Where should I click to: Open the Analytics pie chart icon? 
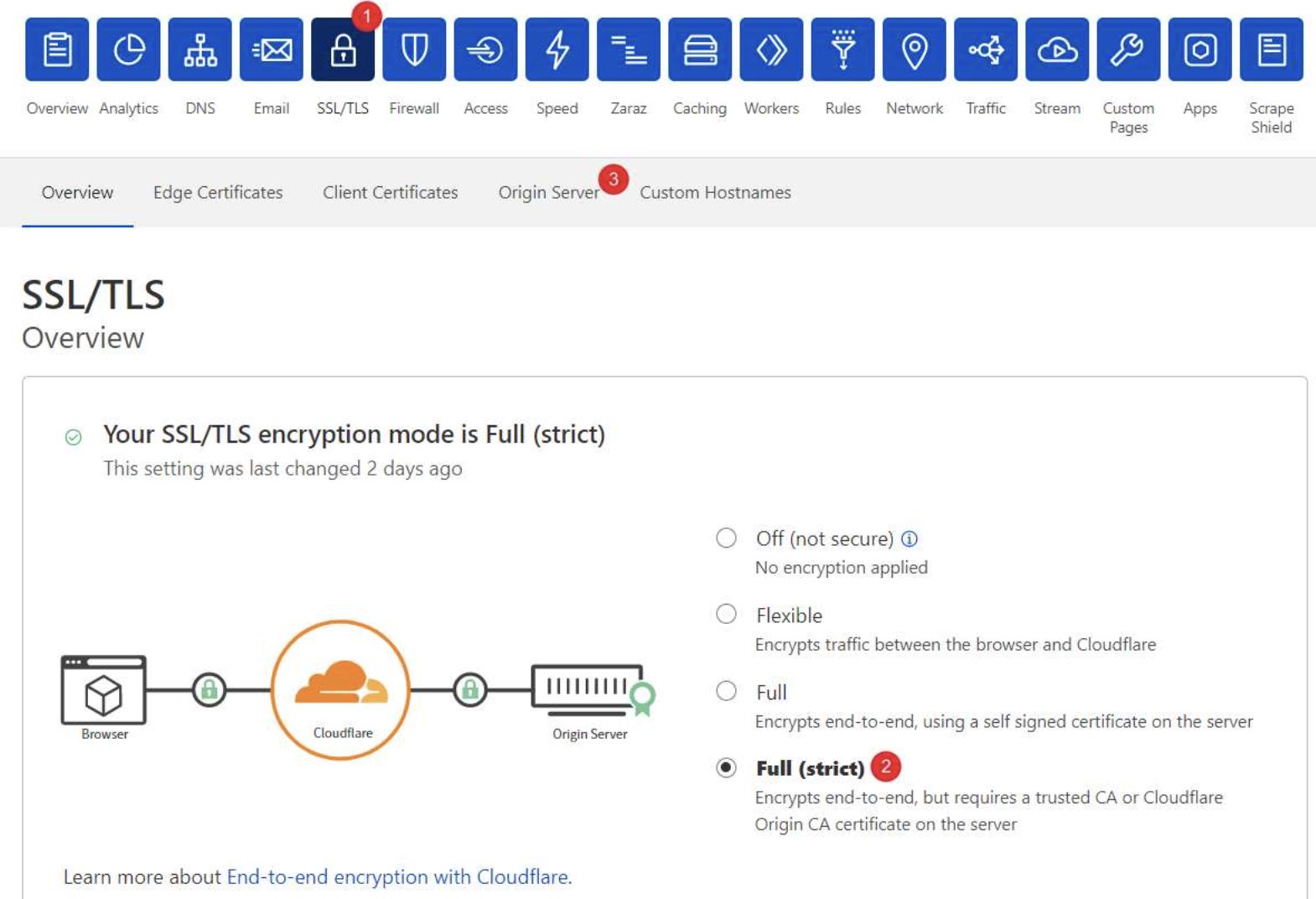(128, 49)
